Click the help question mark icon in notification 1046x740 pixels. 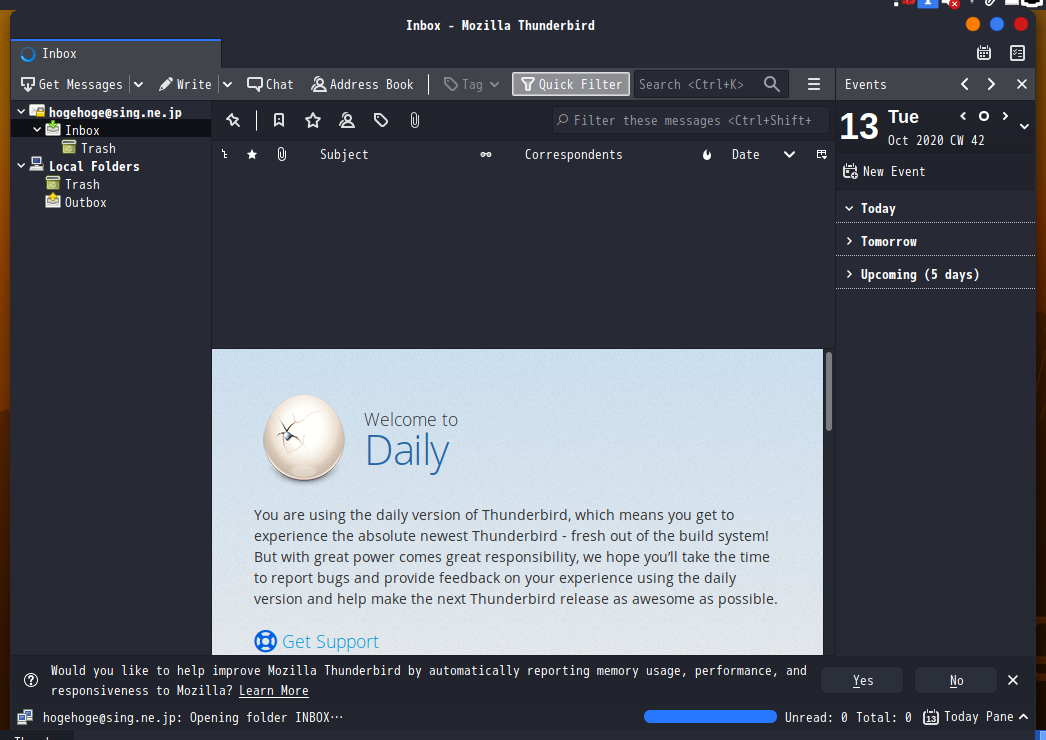coord(31,680)
